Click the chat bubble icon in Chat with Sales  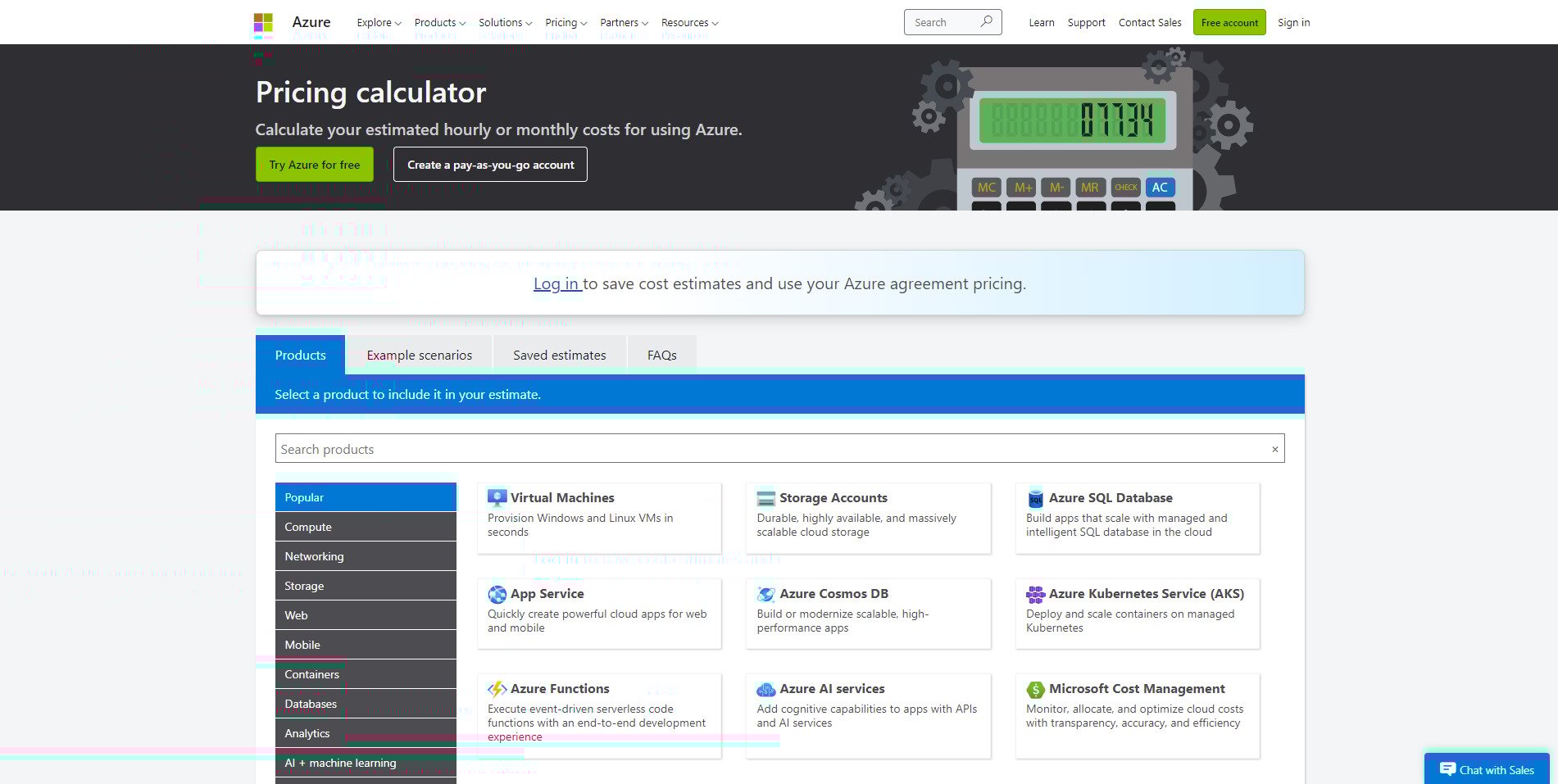1447,769
